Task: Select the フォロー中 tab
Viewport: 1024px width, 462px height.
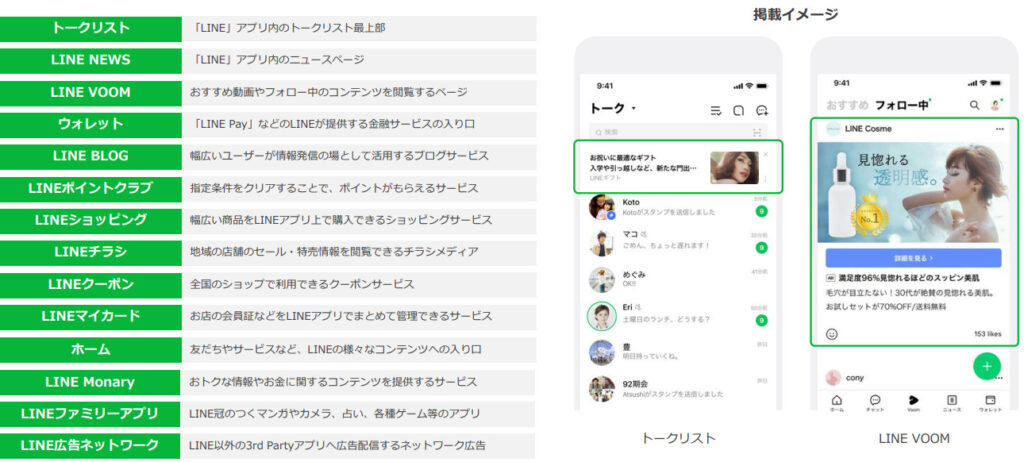Action: pyautogui.click(x=902, y=105)
